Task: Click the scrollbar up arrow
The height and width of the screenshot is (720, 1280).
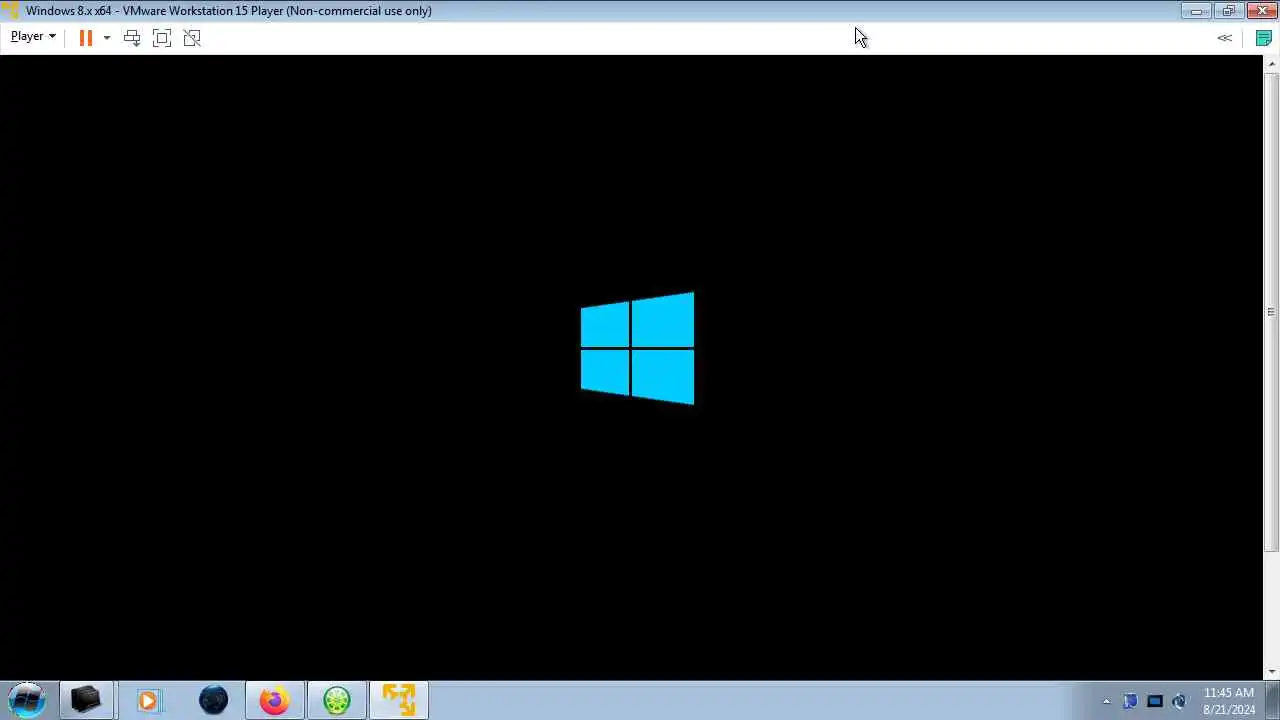Action: pyautogui.click(x=1272, y=63)
